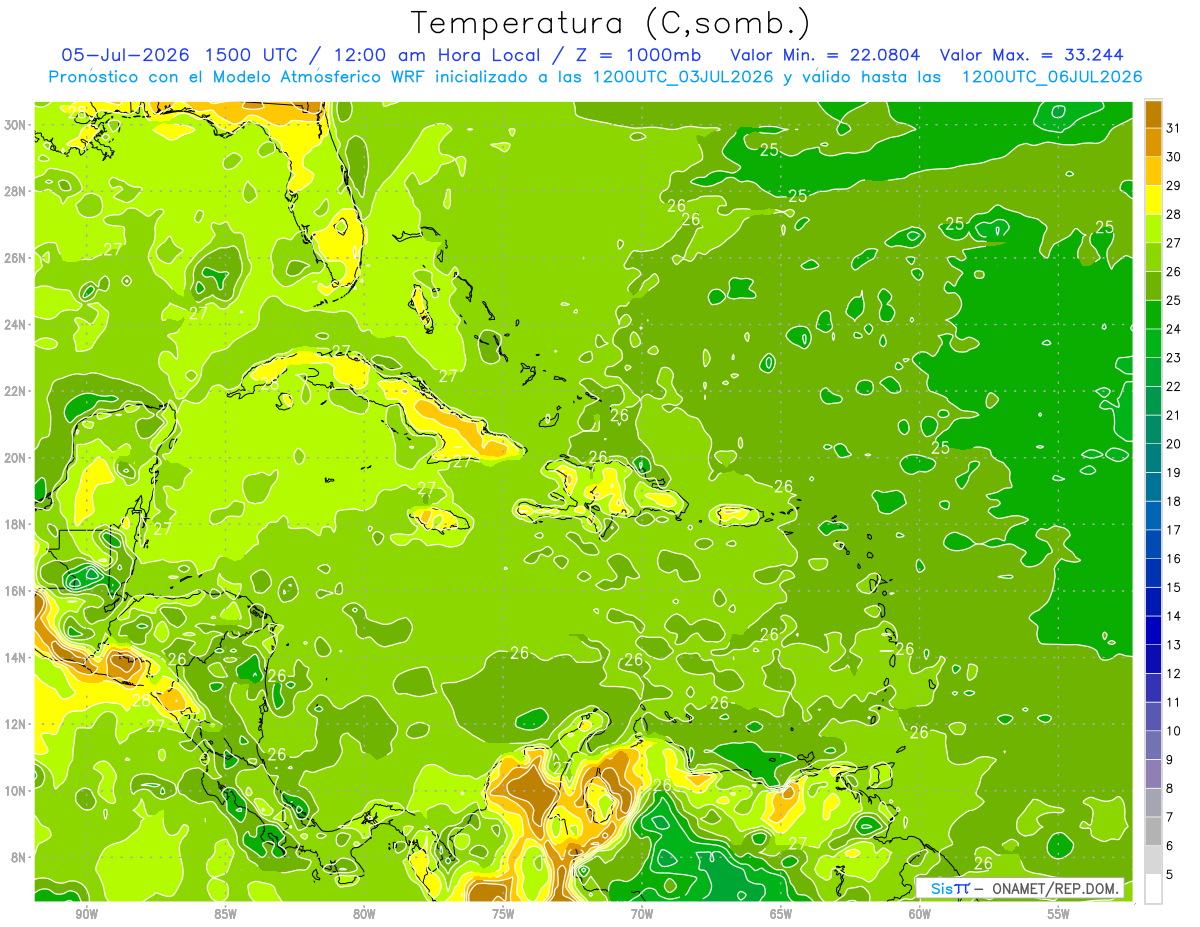Click latitude axis label 28N

(17, 191)
